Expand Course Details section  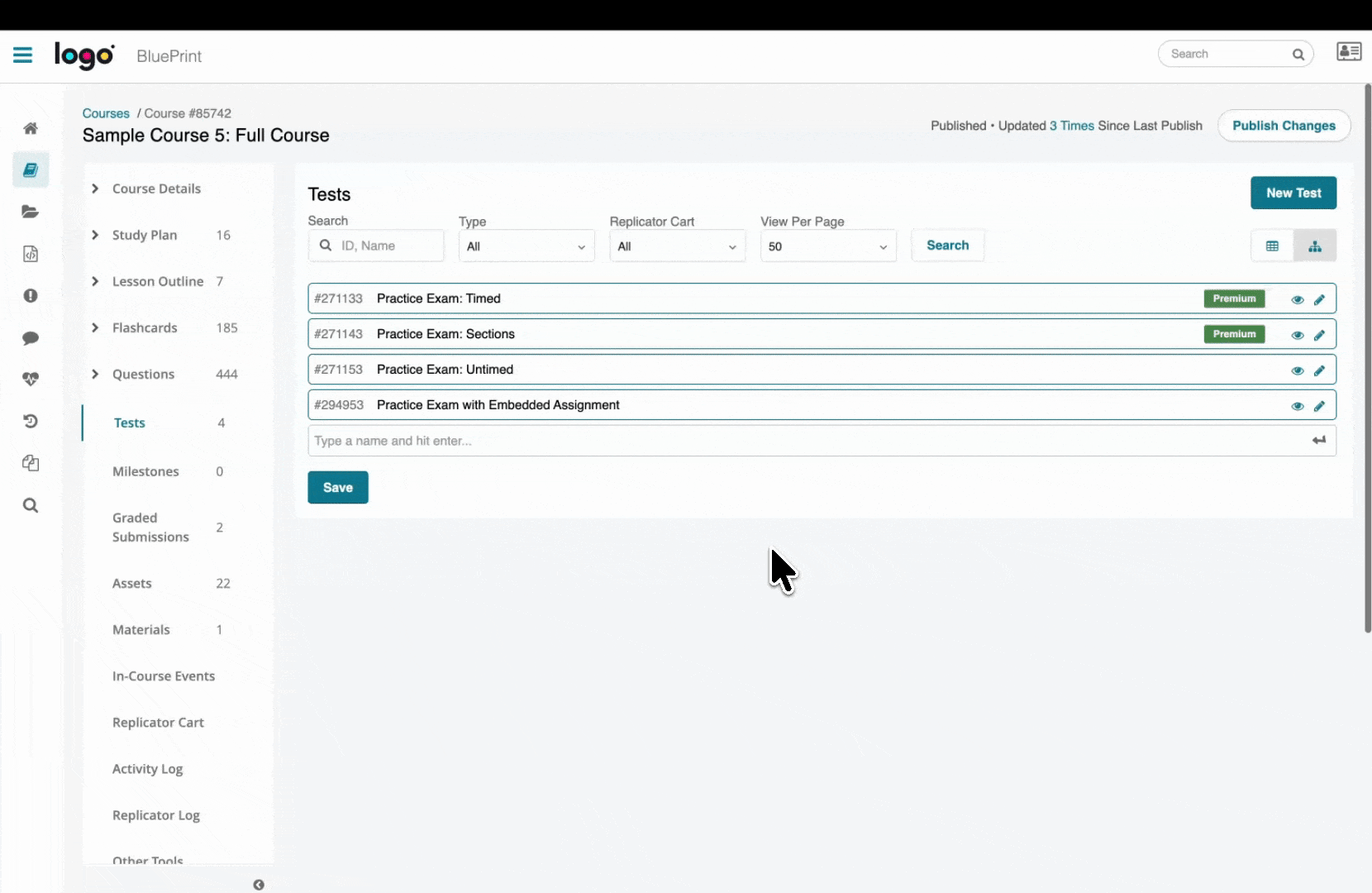point(95,189)
